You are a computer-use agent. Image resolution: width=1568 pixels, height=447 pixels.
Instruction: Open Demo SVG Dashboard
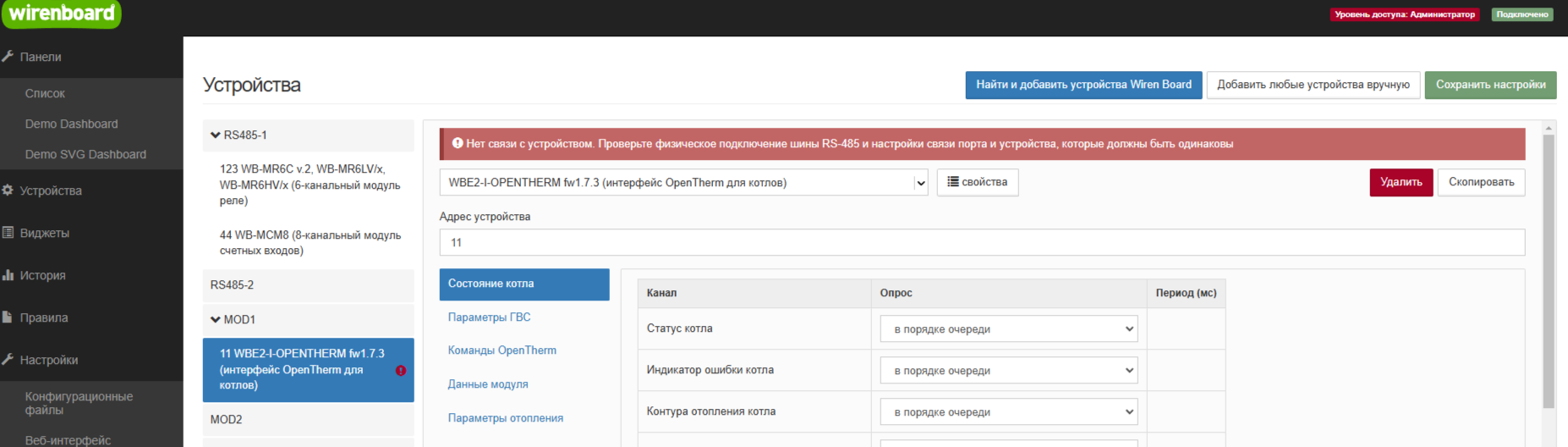85,154
